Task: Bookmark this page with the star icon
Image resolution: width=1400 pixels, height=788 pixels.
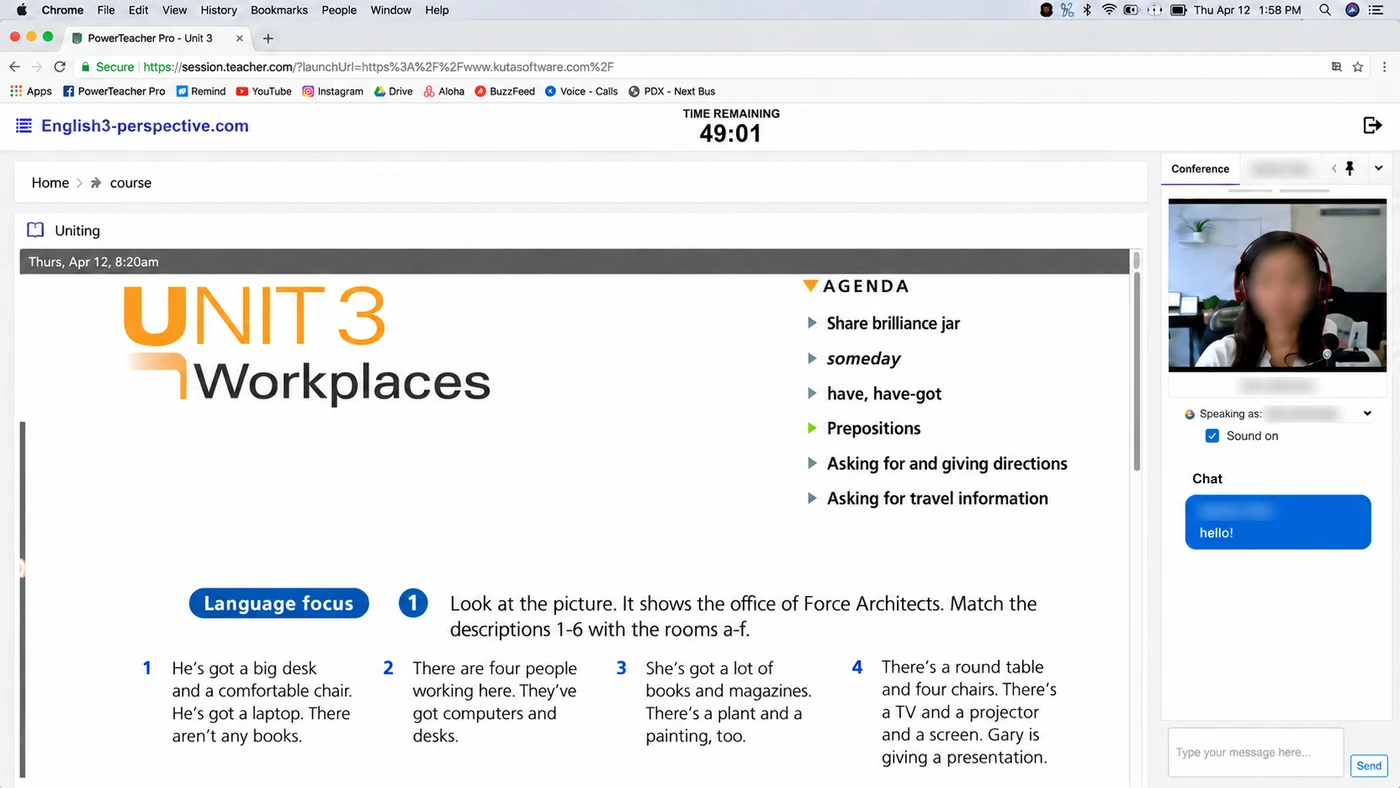Action: [x=1358, y=67]
